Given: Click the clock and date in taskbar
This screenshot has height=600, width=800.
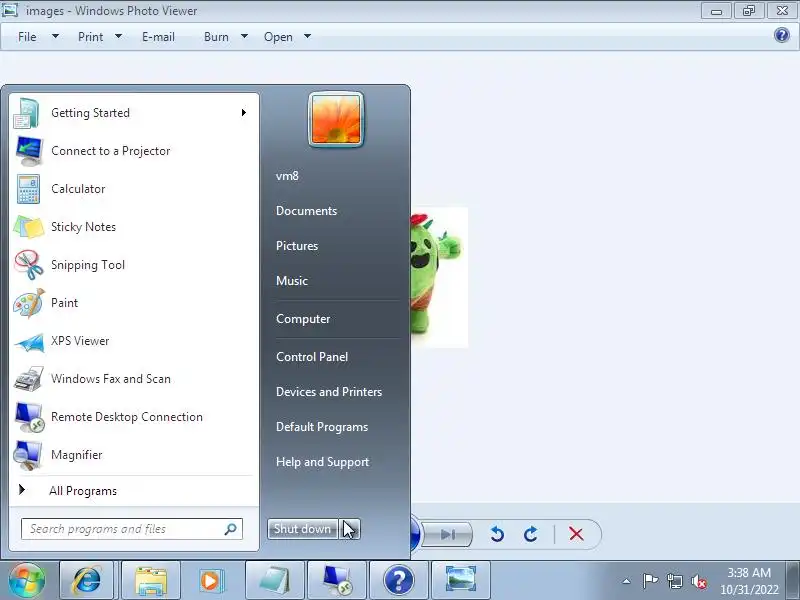Looking at the screenshot, I should click(749, 581).
